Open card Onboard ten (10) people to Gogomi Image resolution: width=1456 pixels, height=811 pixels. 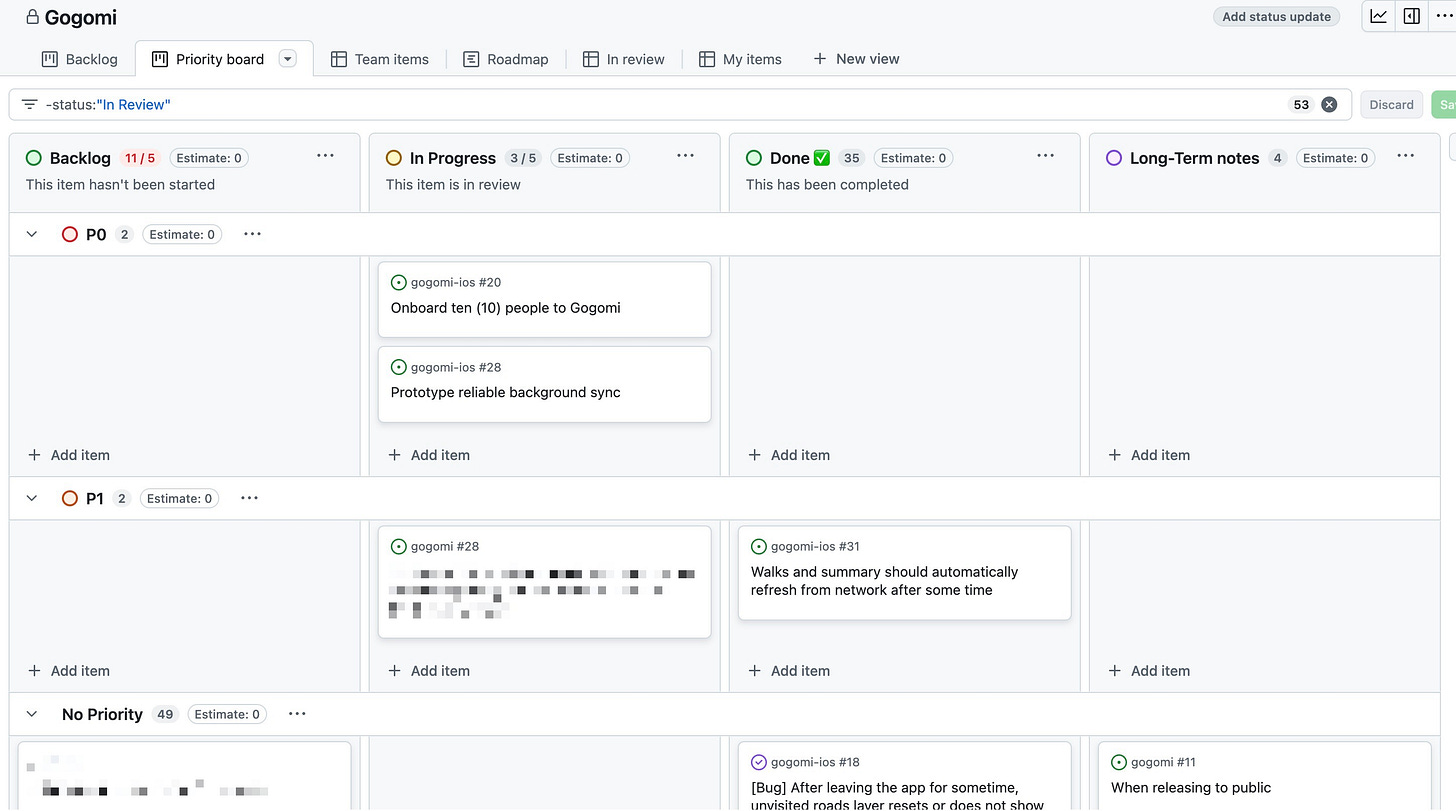(544, 300)
